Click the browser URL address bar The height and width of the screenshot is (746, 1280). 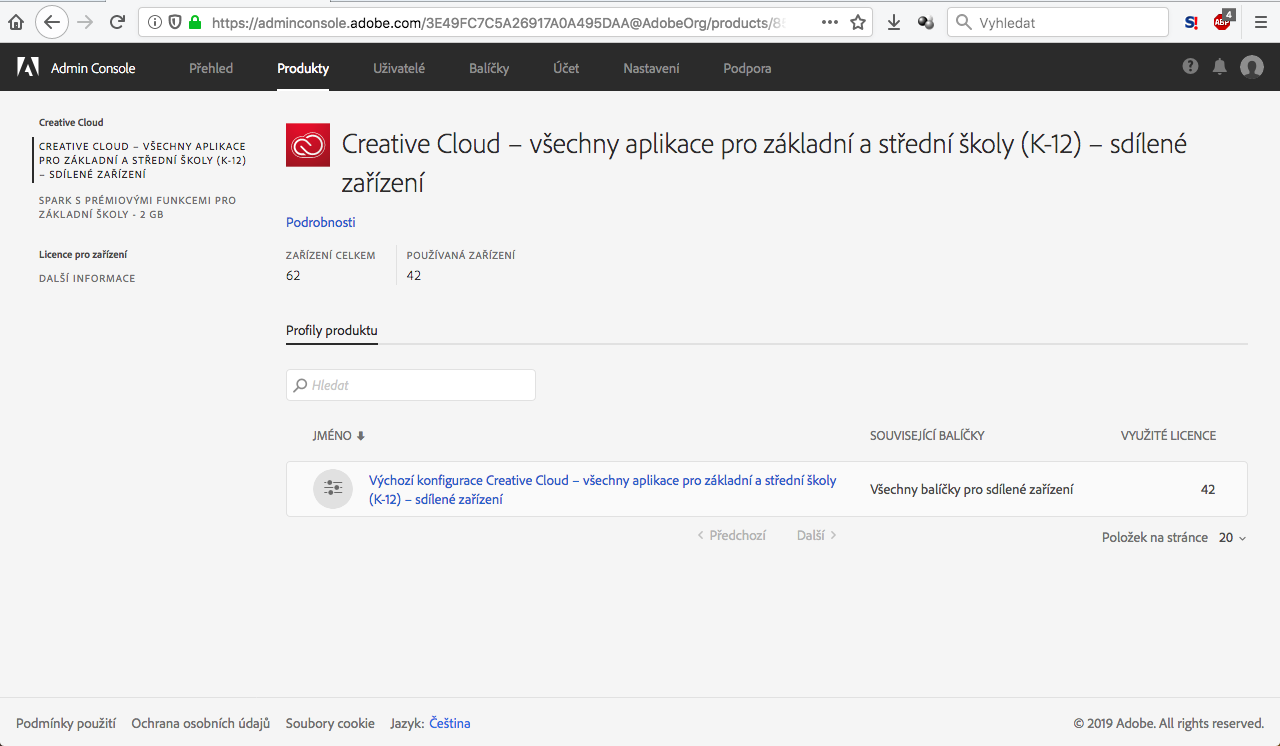tap(505, 22)
